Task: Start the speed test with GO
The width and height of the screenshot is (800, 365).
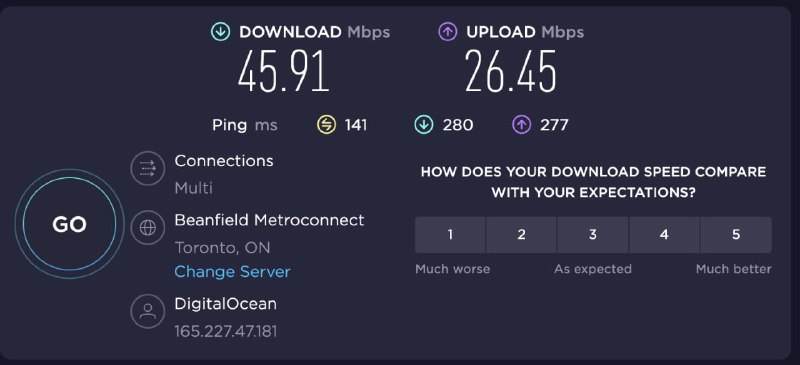Action: (x=69, y=224)
